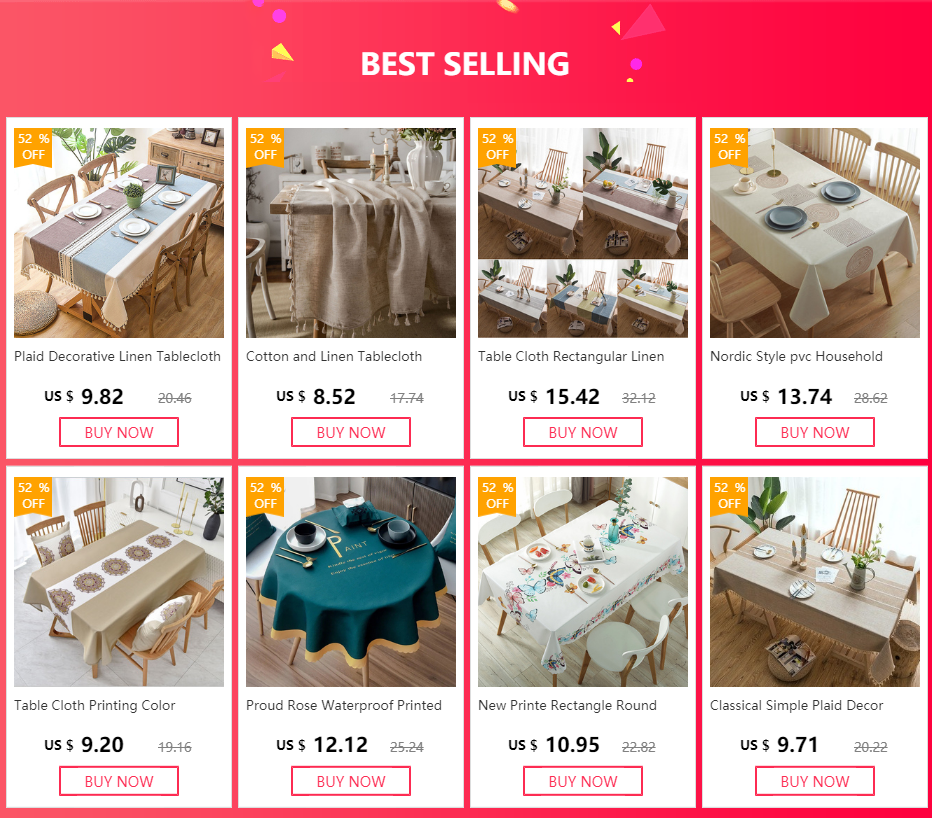The image size is (932, 818).
Task: Open the butterfly print tablecloth image
Action: [582, 582]
